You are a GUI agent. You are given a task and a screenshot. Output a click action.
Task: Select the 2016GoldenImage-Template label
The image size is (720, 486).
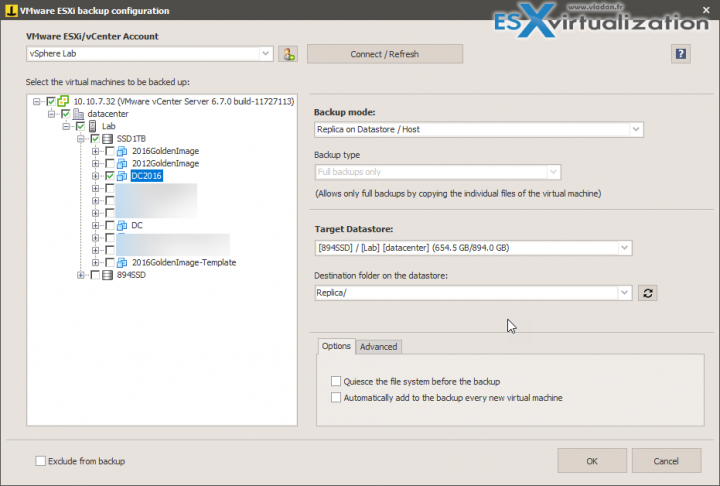click(184, 262)
